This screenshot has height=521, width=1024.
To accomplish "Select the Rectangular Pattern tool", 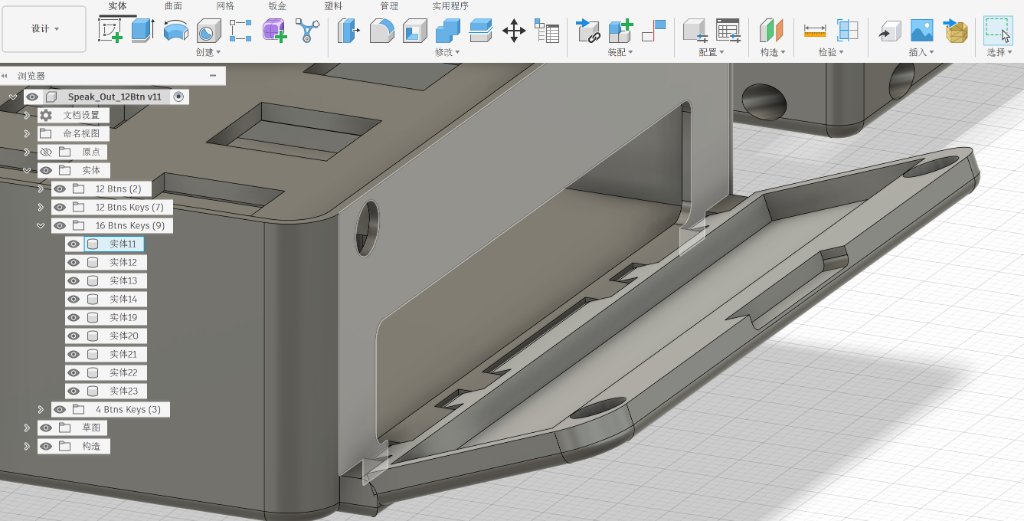I will click(240, 30).
